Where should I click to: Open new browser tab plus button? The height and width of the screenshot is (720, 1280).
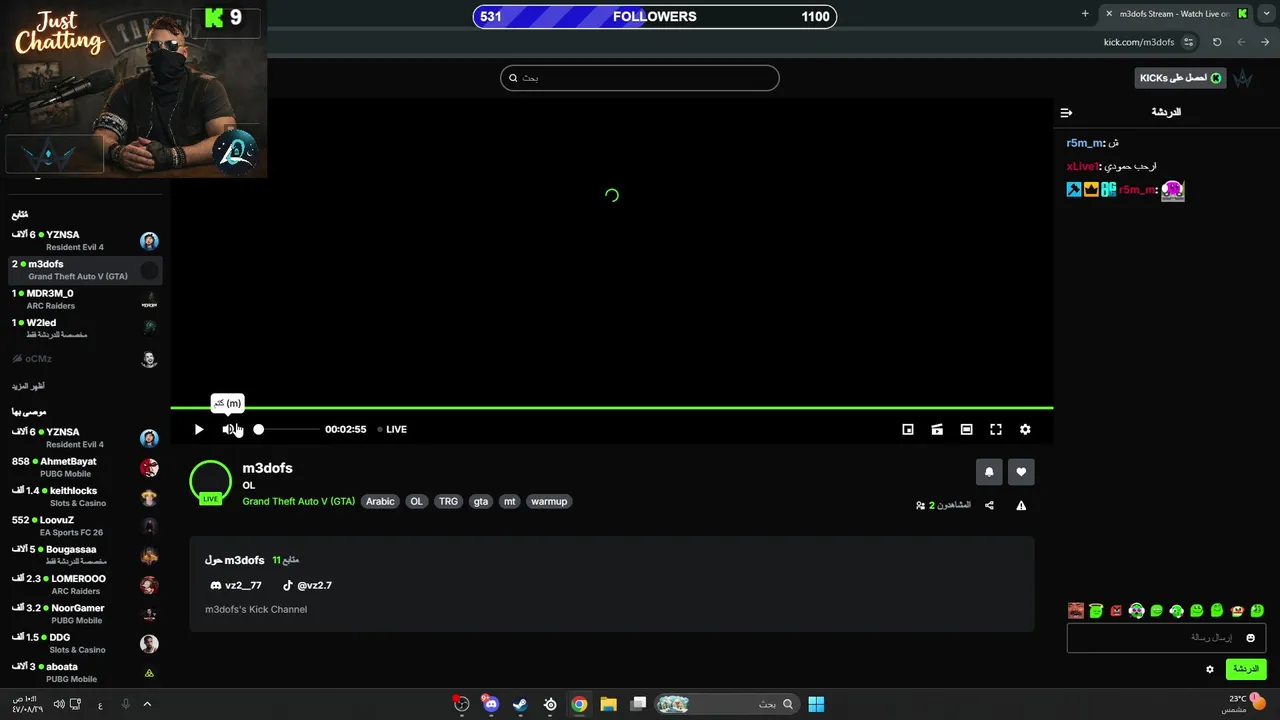click(1085, 14)
